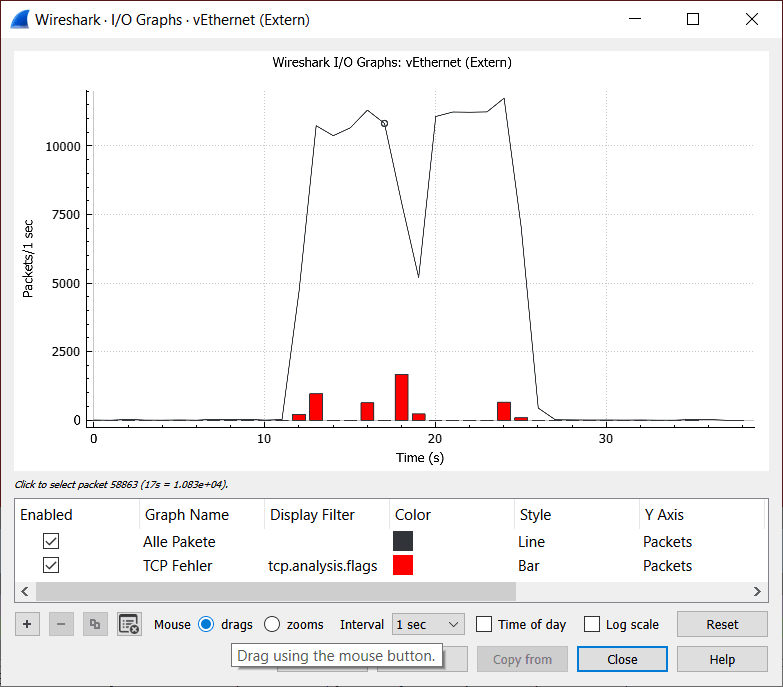Click the duplicate graph icon
783x687 pixels.
(x=95, y=624)
